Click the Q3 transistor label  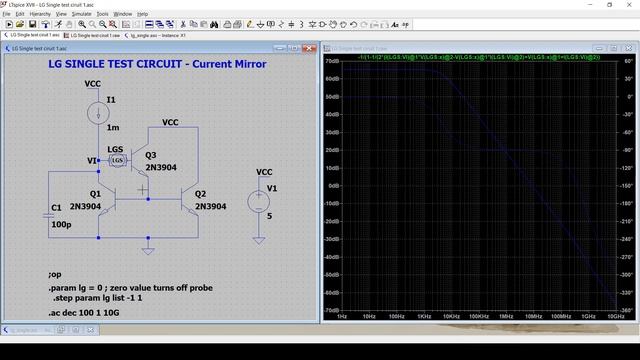tap(151, 155)
